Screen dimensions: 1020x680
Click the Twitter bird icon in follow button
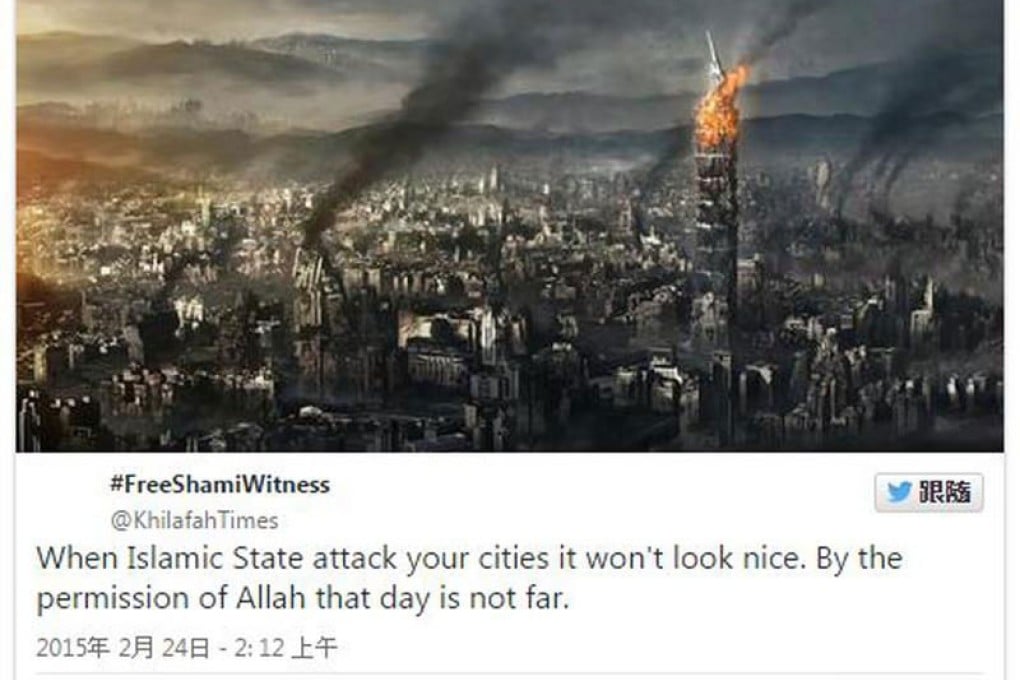click(x=898, y=493)
